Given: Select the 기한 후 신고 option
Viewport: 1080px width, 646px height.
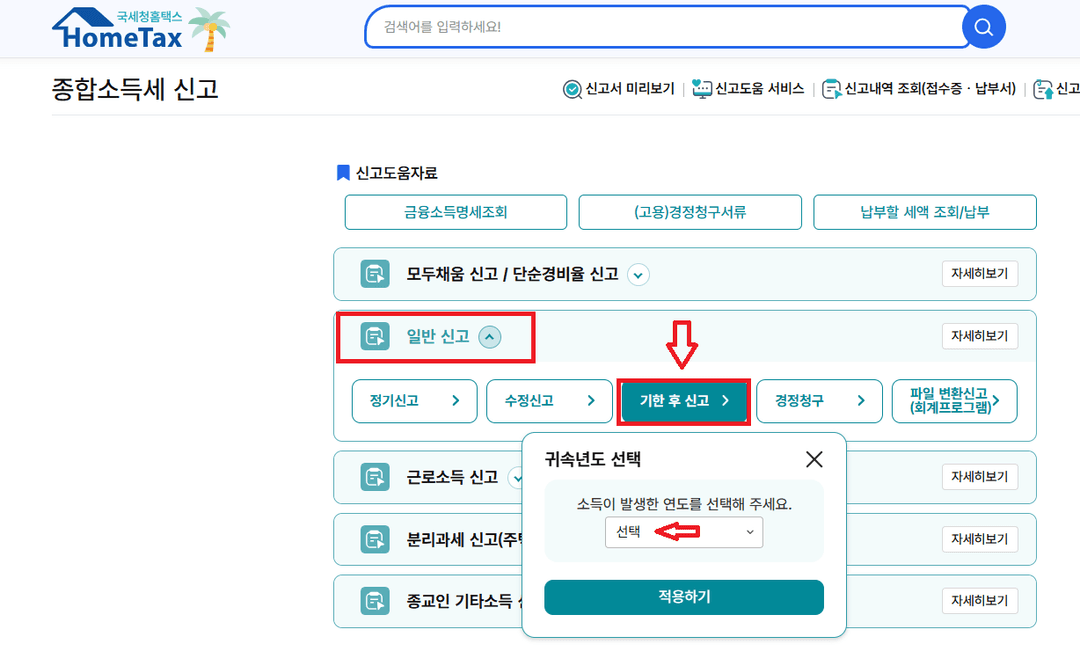Looking at the screenshot, I should click(x=683, y=401).
